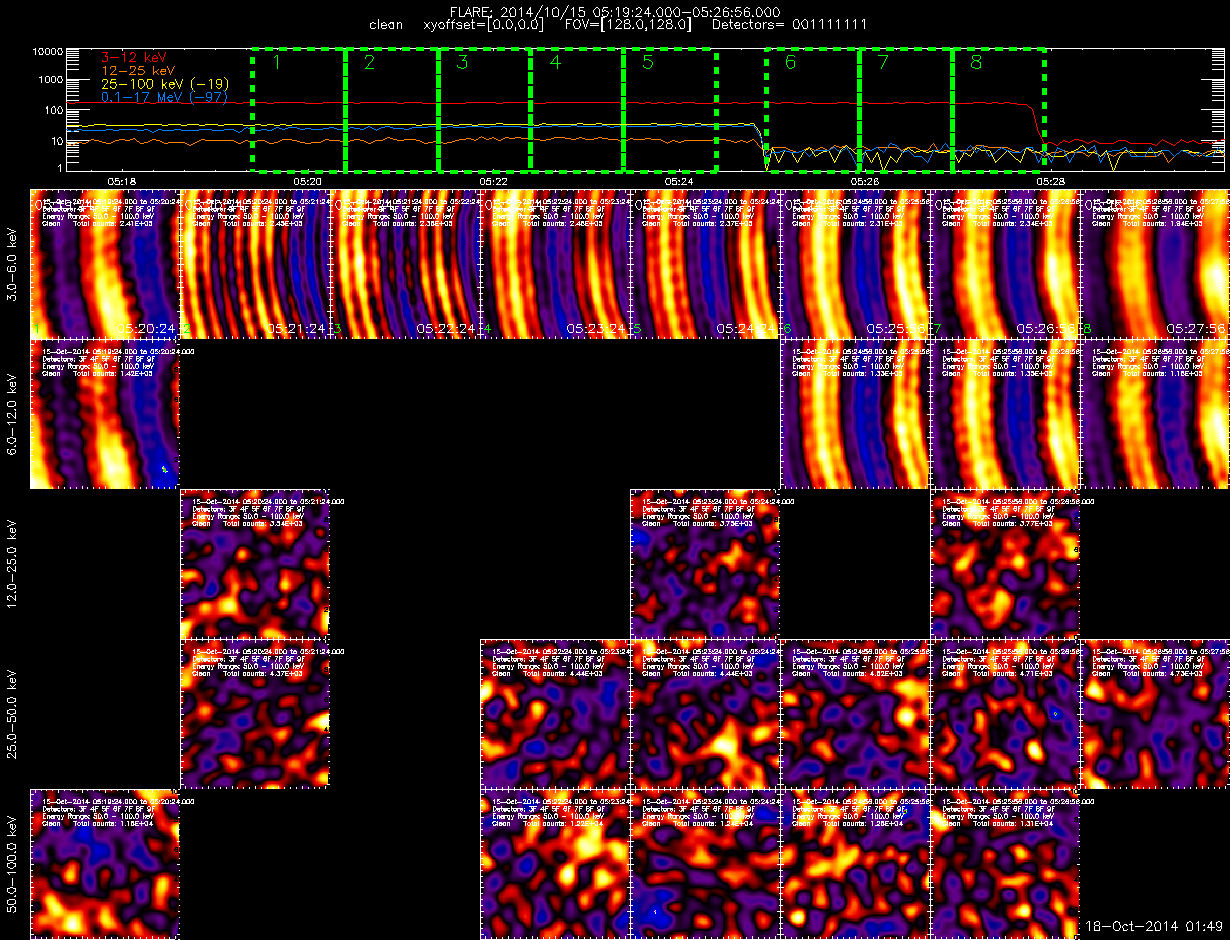The image size is (1230, 940).
Task: Select interval label 5 on the light curve
Action: point(648,63)
